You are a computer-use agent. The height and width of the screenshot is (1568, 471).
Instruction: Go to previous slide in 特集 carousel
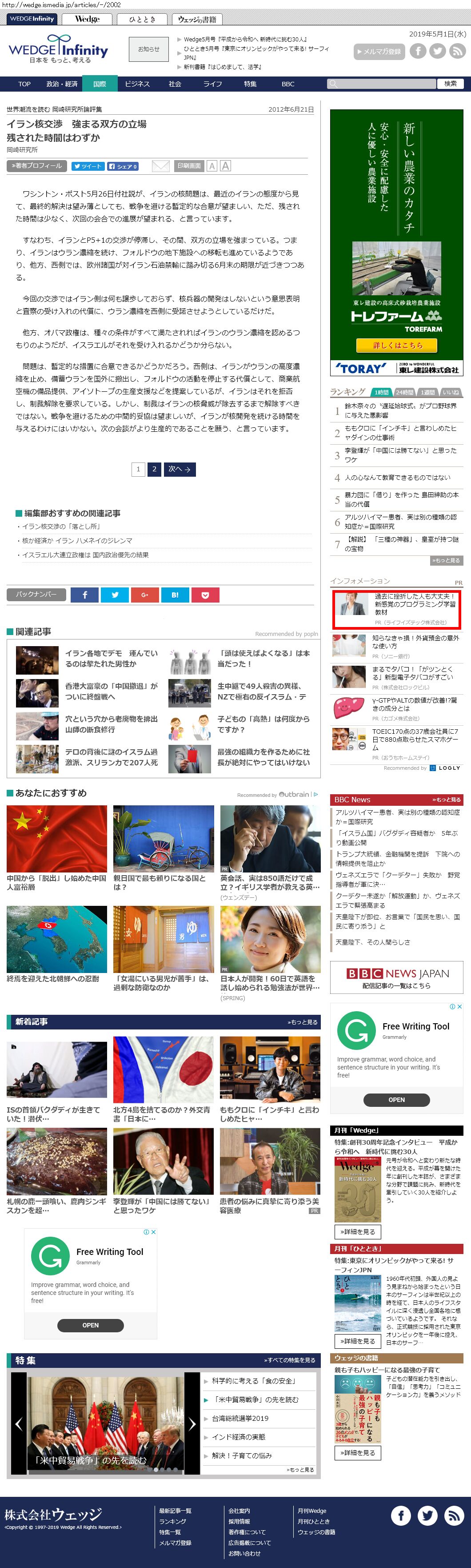click(x=18, y=1424)
